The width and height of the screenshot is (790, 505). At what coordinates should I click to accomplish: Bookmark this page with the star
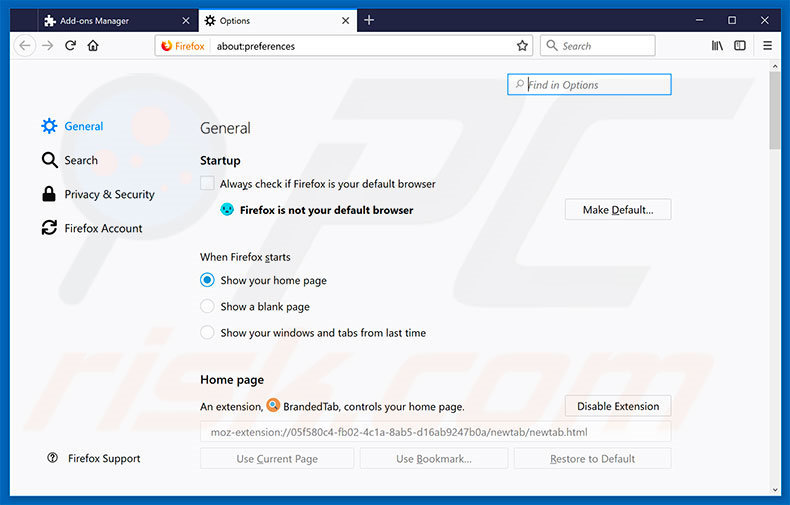522,46
